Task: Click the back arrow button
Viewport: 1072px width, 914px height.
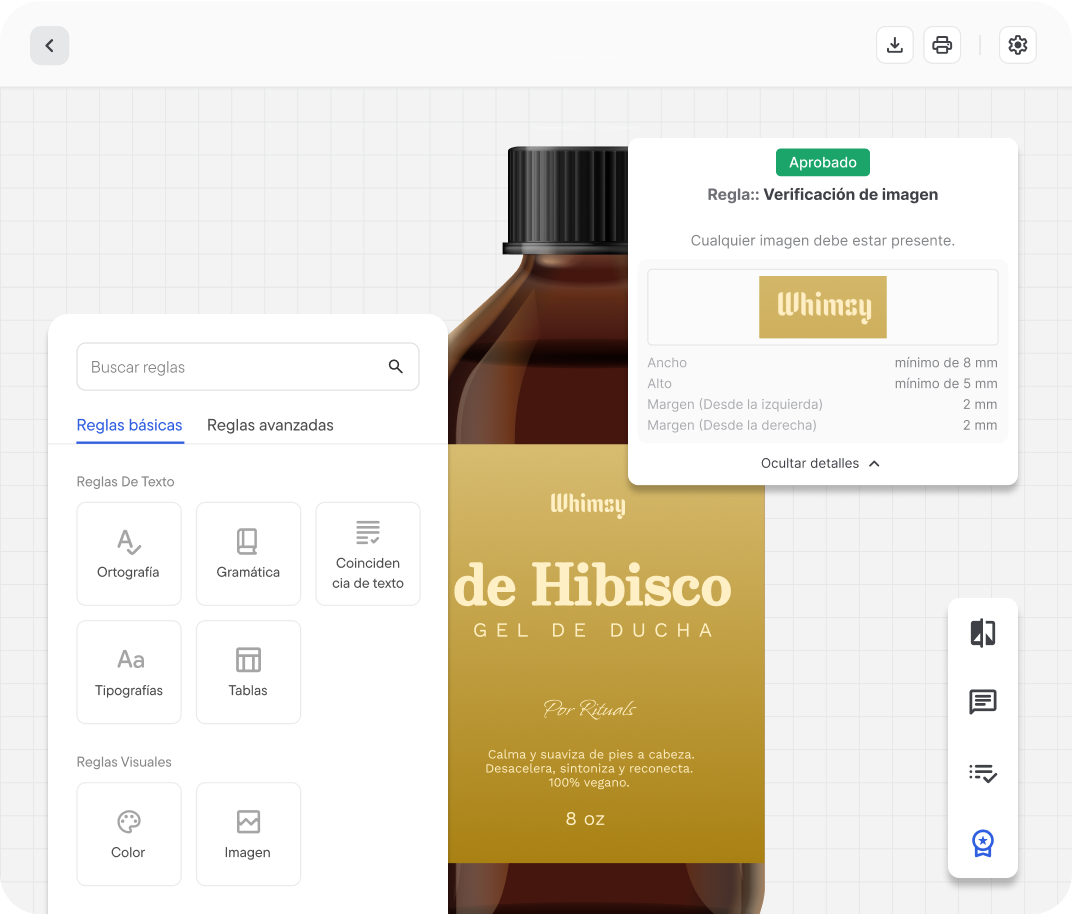Action: tap(49, 46)
